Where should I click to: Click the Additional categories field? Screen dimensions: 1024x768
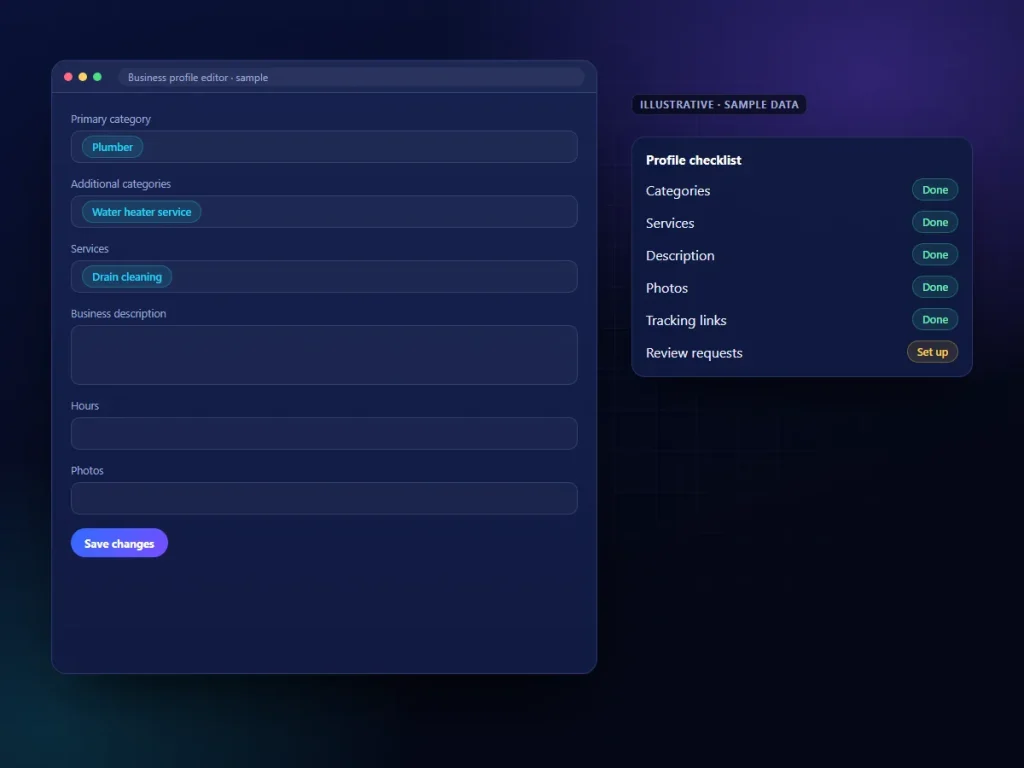(324, 212)
